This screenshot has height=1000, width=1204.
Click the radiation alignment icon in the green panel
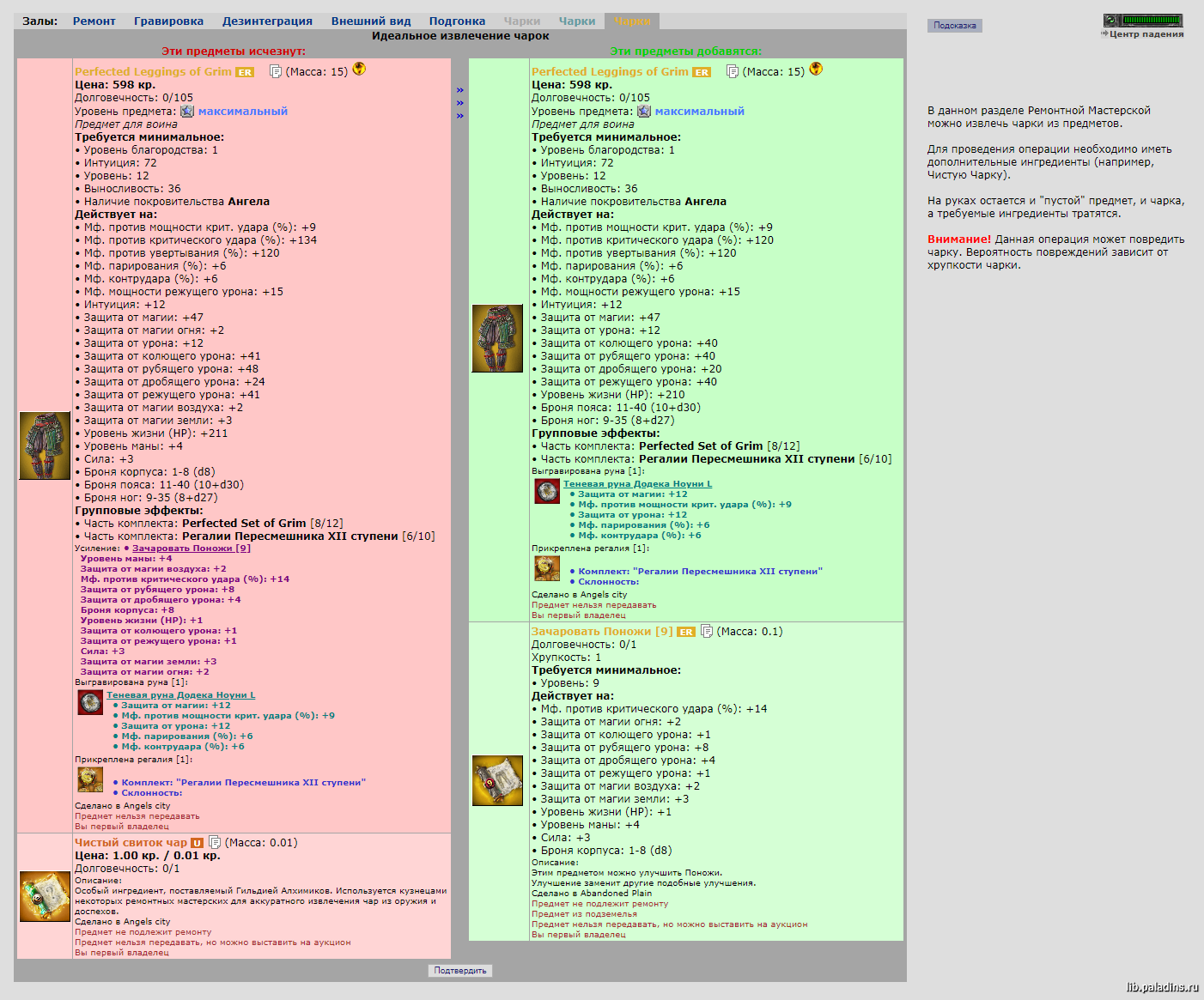[816, 69]
